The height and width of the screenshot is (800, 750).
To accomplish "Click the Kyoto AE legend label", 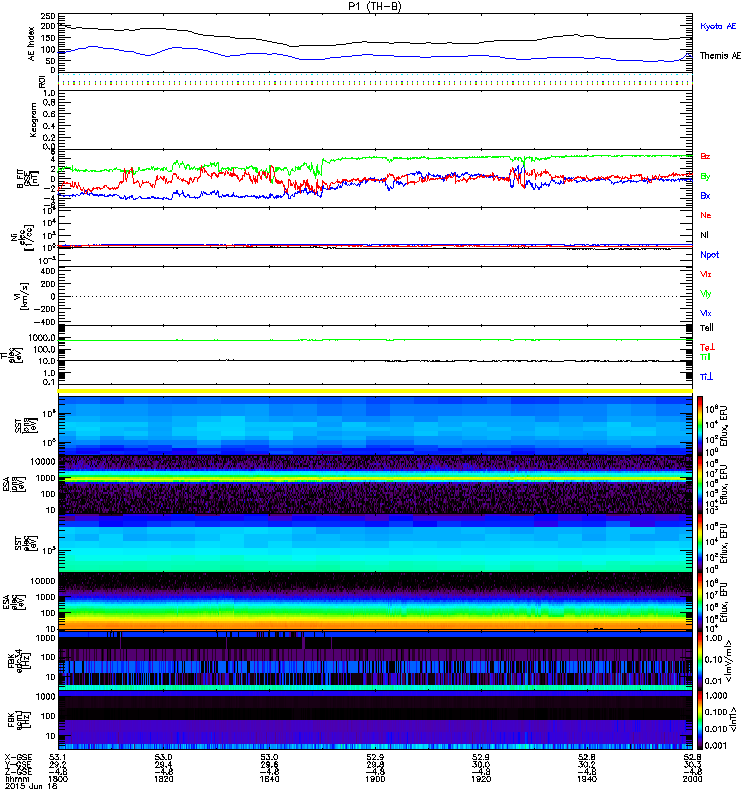I will [x=720, y=25].
